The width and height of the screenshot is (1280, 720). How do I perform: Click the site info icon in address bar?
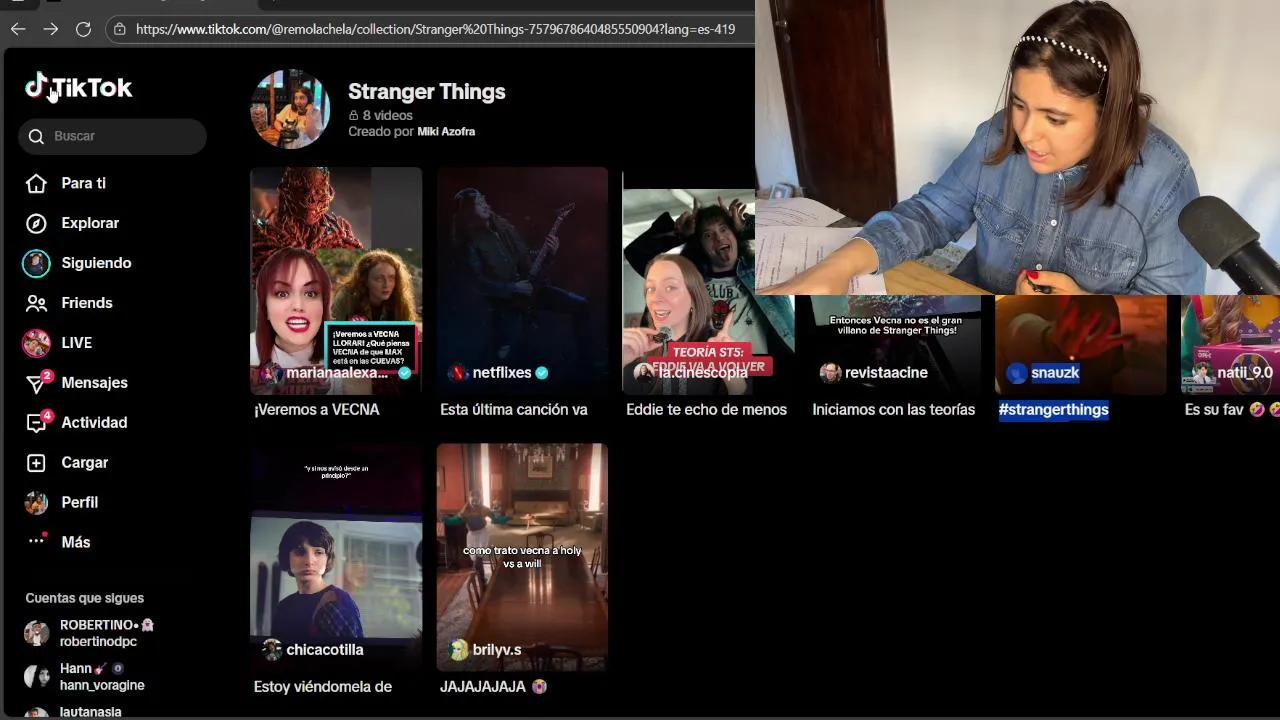click(x=120, y=29)
